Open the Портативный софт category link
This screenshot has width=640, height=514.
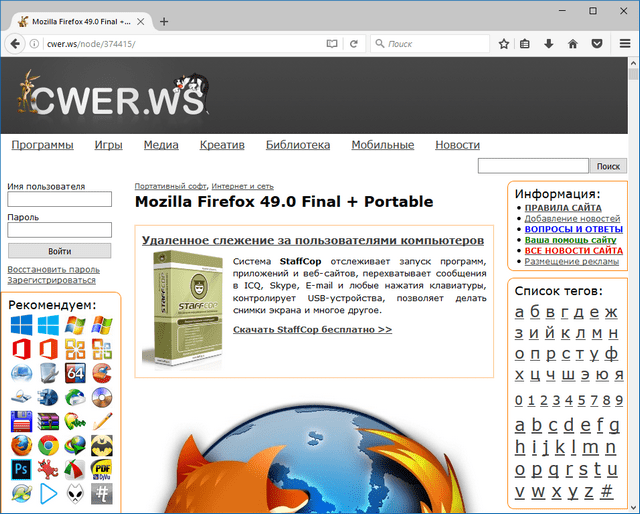[x=171, y=186]
